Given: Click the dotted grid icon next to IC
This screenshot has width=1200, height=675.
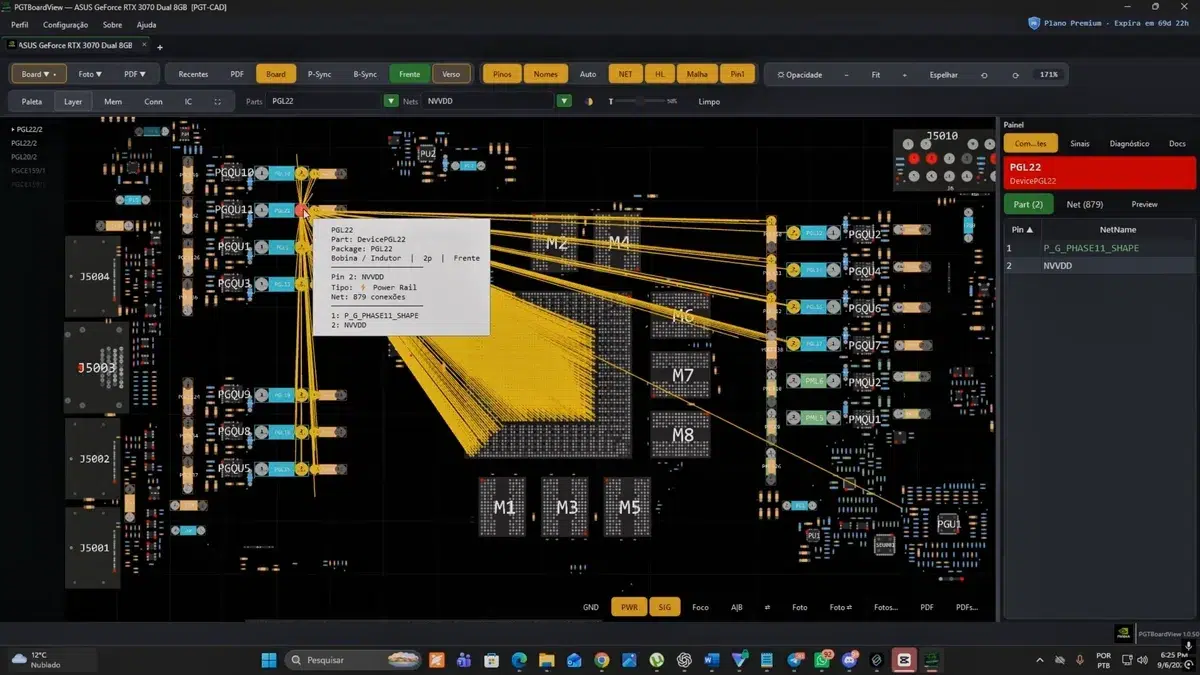Looking at the screenshot, I should (217, 101).
